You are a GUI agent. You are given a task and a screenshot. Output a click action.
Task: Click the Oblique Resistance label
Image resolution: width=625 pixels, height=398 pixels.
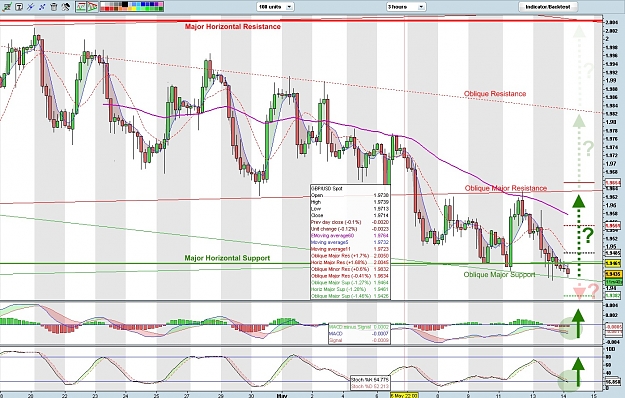pyautogui.click(x=495, y=94)
